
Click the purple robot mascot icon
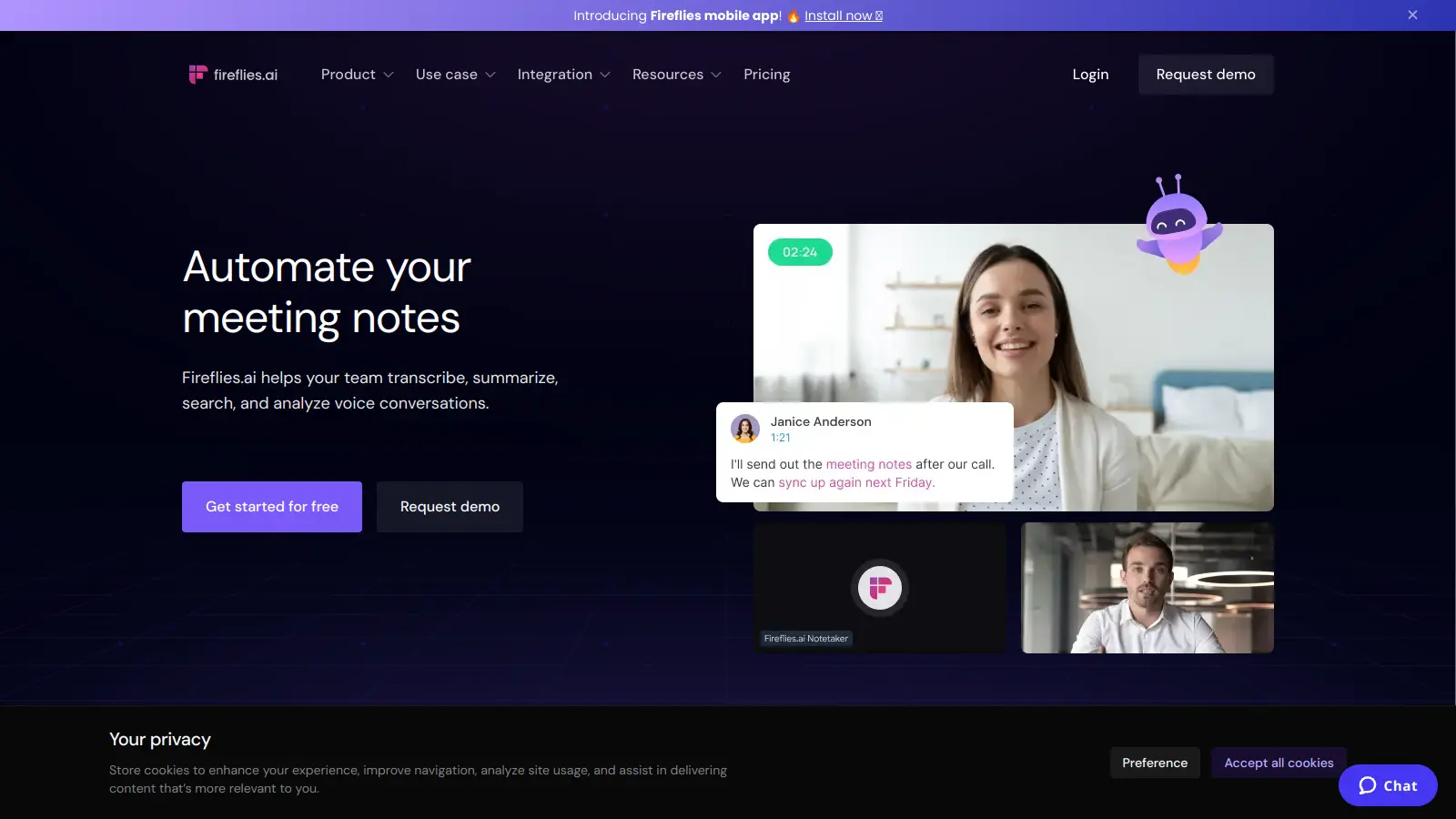1178,226
